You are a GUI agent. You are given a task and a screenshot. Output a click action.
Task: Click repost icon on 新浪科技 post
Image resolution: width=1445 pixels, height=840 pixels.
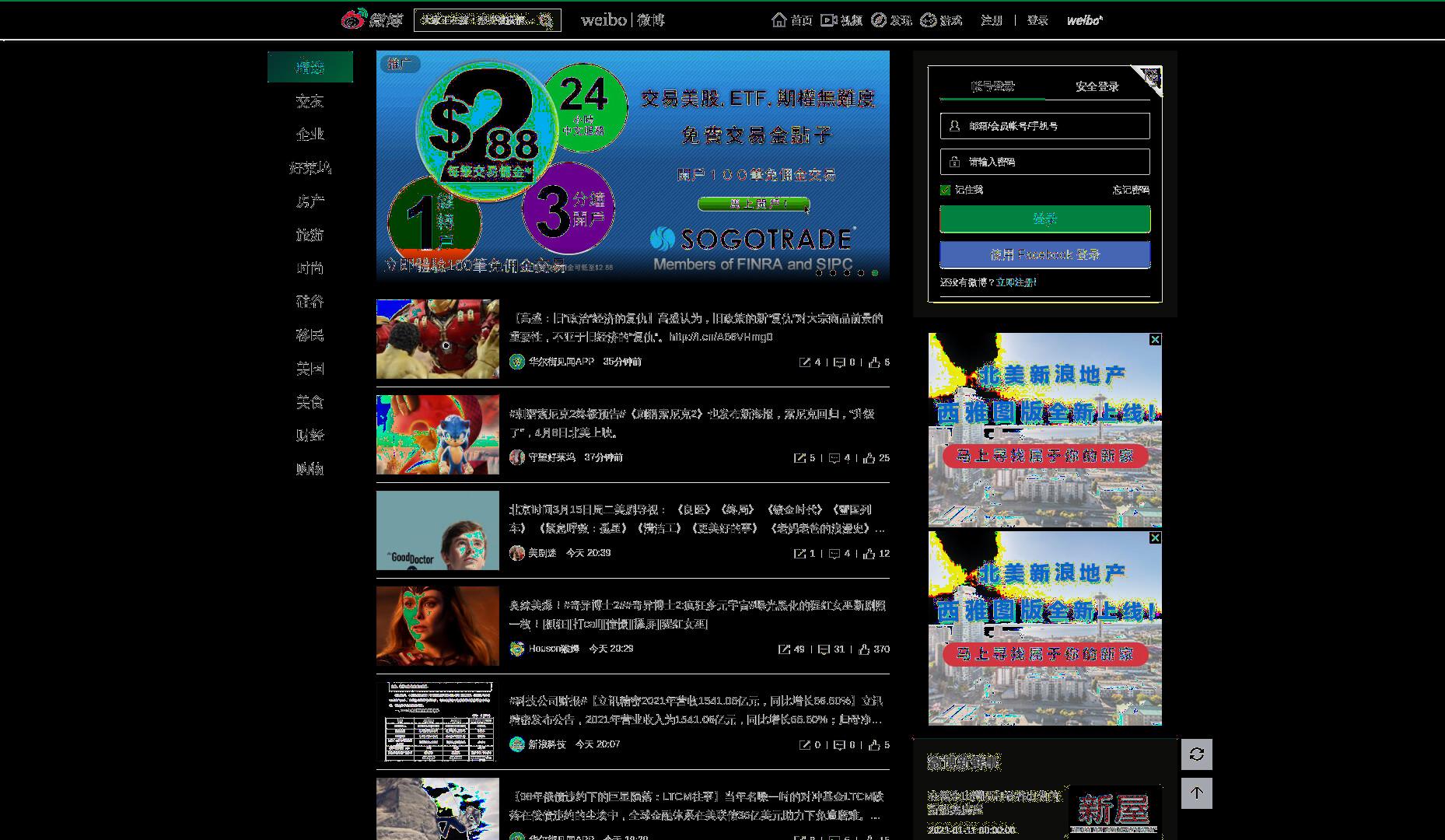click(805, 745)
